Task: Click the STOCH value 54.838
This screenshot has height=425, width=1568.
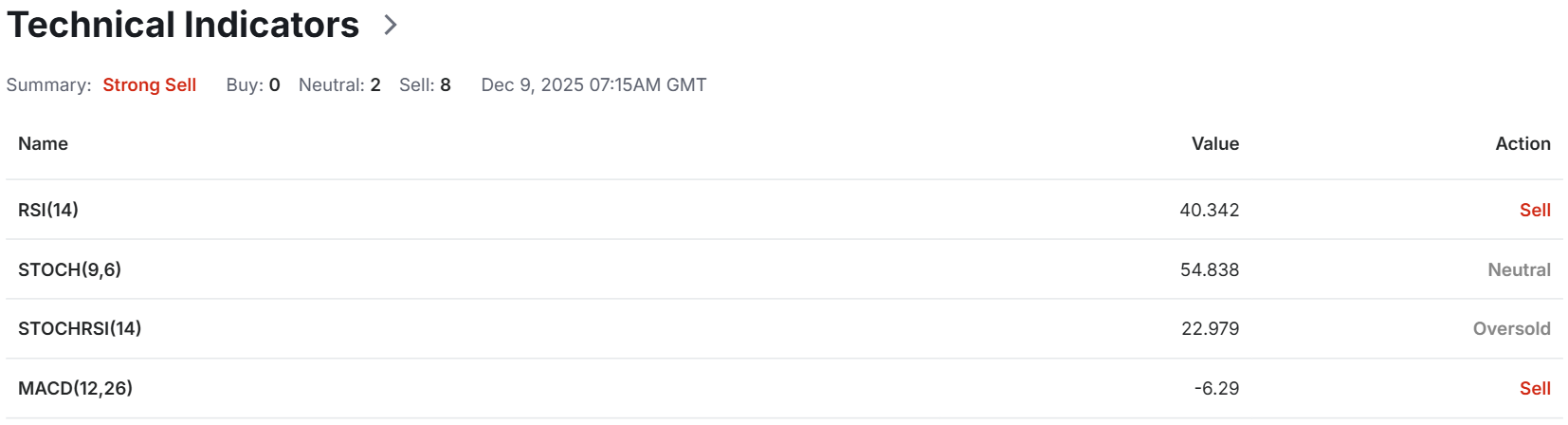Action: click(x=1210, y=269)
